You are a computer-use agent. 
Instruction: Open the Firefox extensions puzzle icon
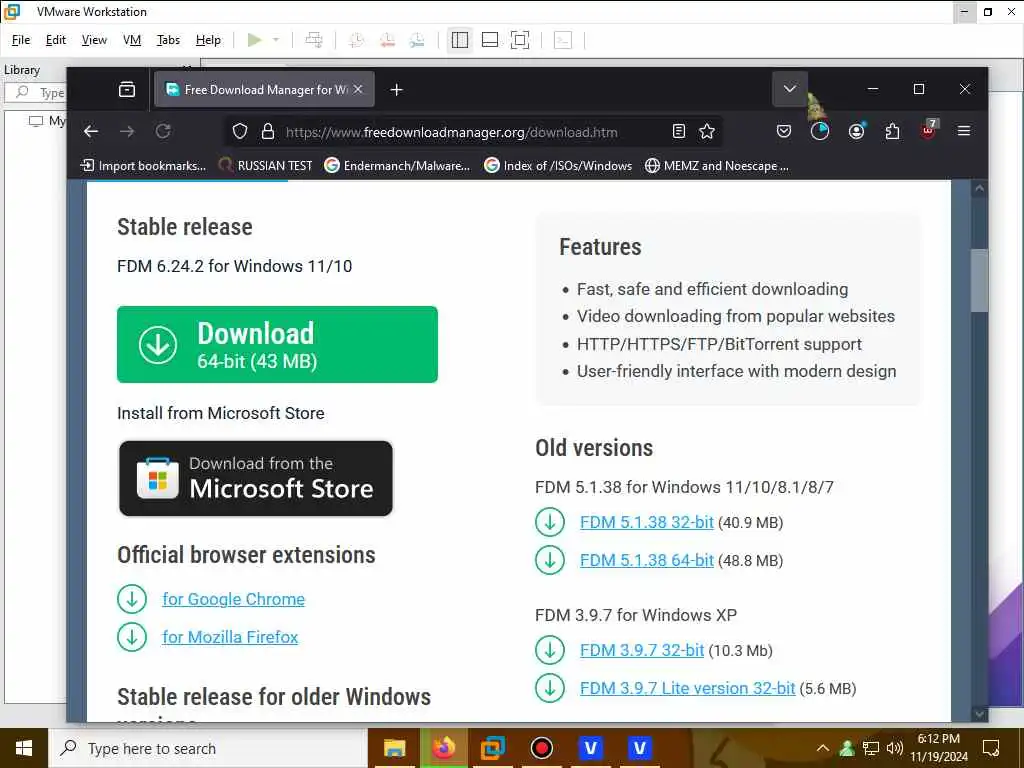(x=892, y=131)
